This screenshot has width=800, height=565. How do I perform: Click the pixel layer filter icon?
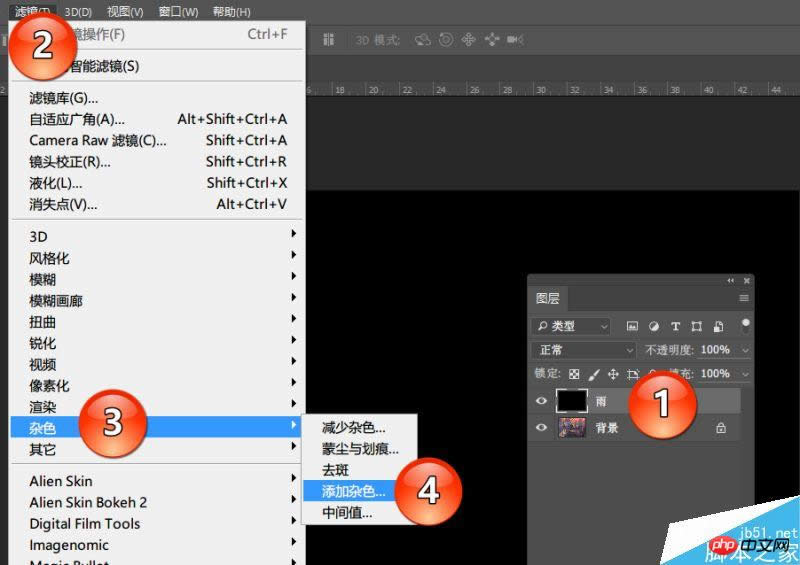click(632, 326)
